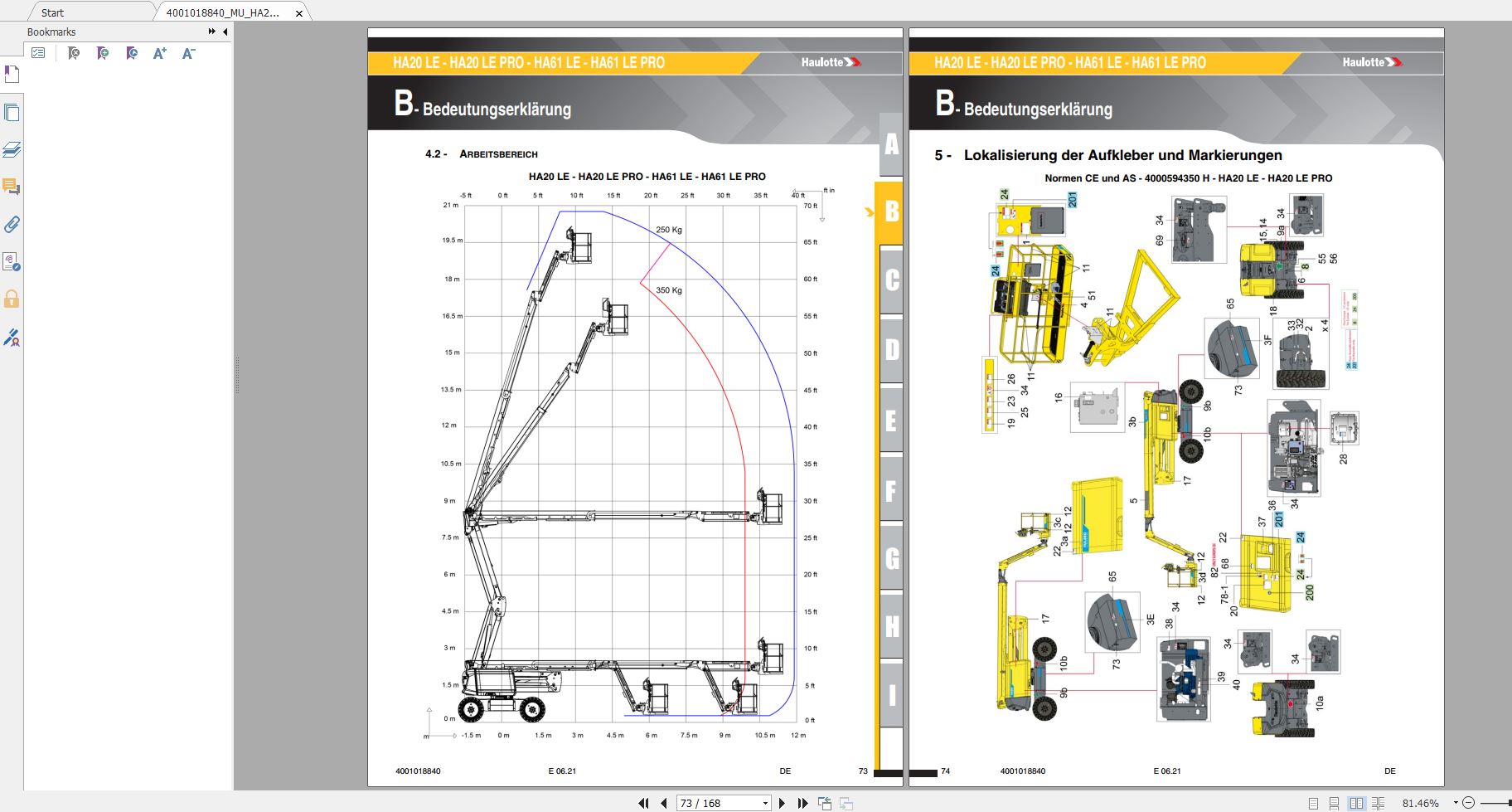The height and width of the screenshot is (812, 1512).
Task: Enable continuous scrolling page layout
Action: click(1335, 802)
